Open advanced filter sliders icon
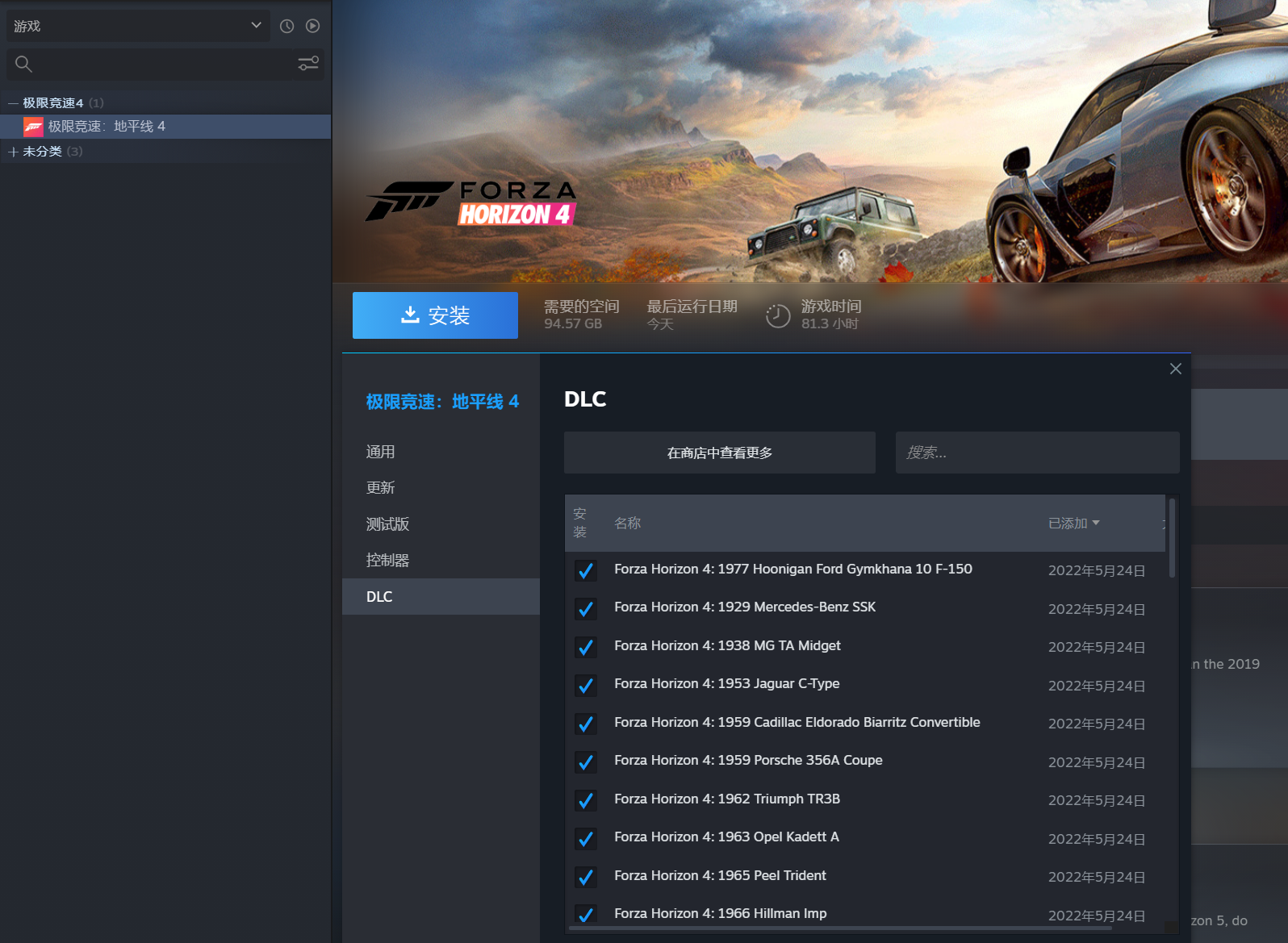The image size is (1288, 943). 308,63
